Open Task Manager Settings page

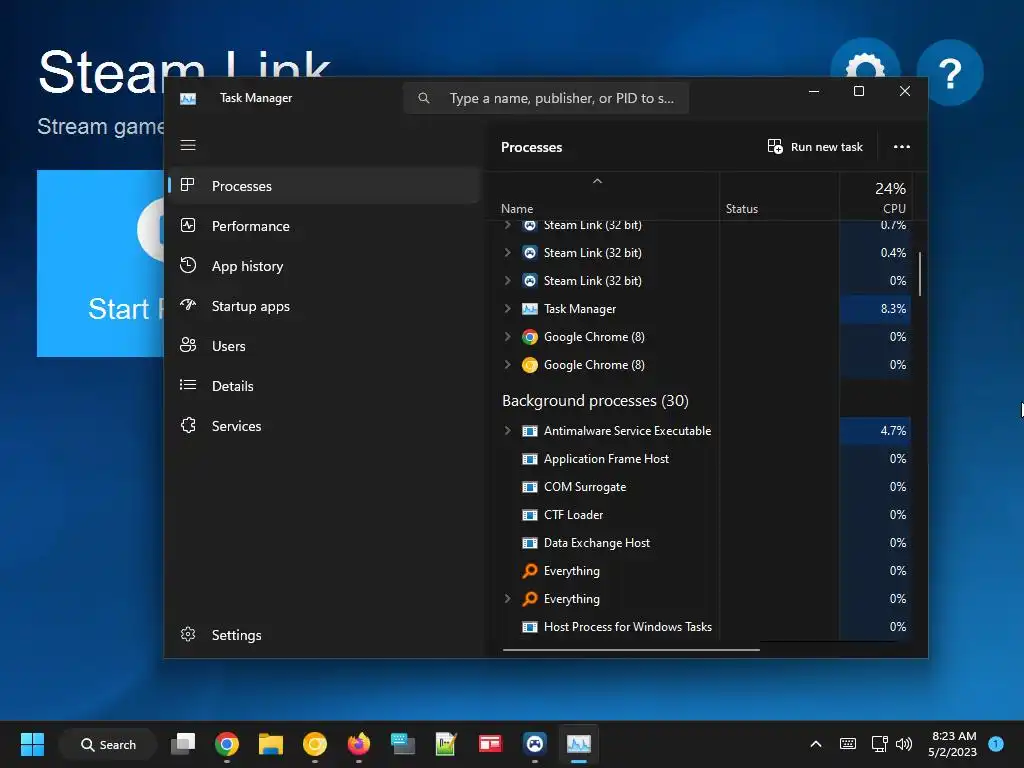click(x=324, y=635)
